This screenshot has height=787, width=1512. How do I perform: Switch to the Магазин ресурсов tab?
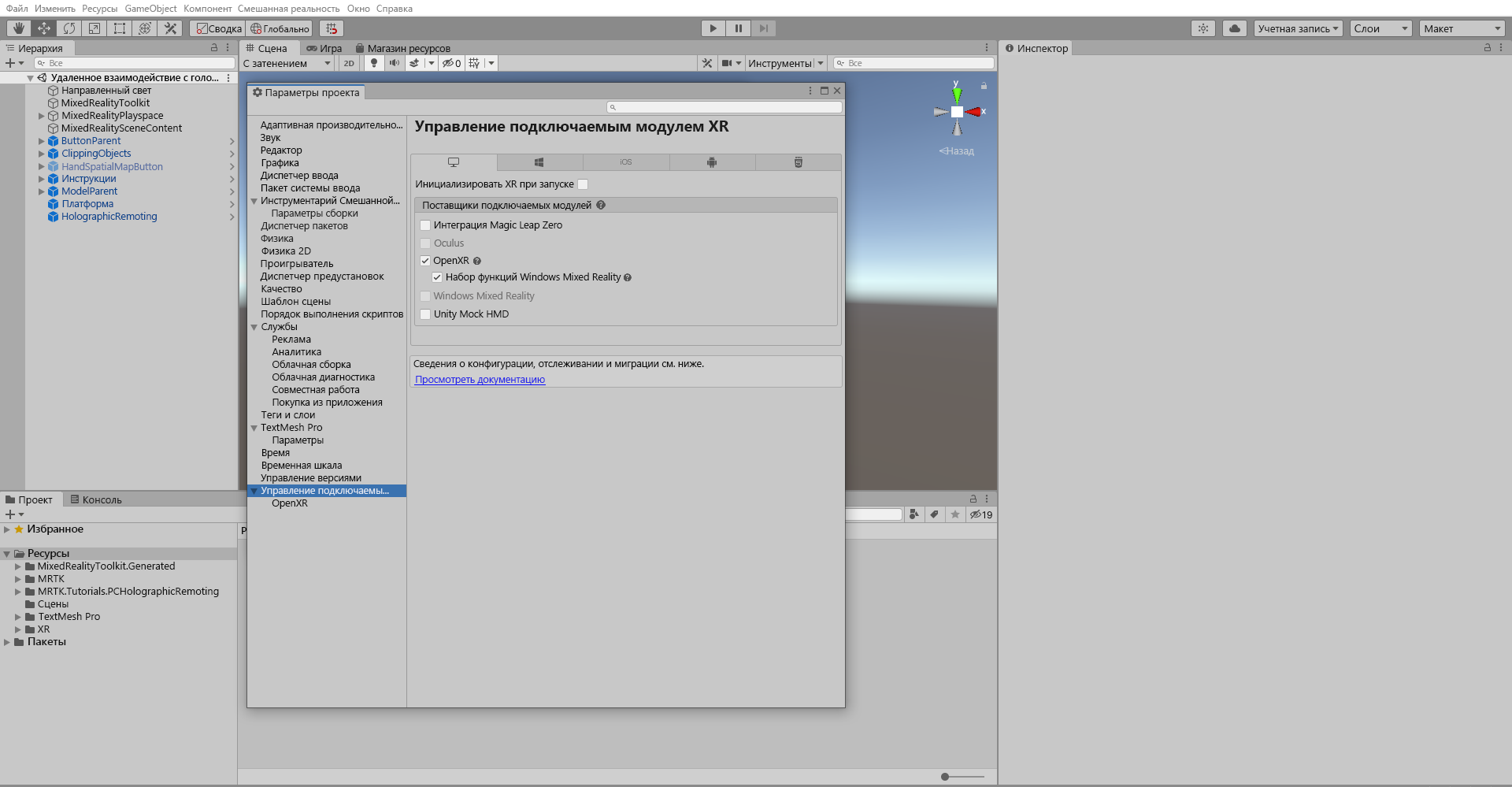click(x=403, y=48)
